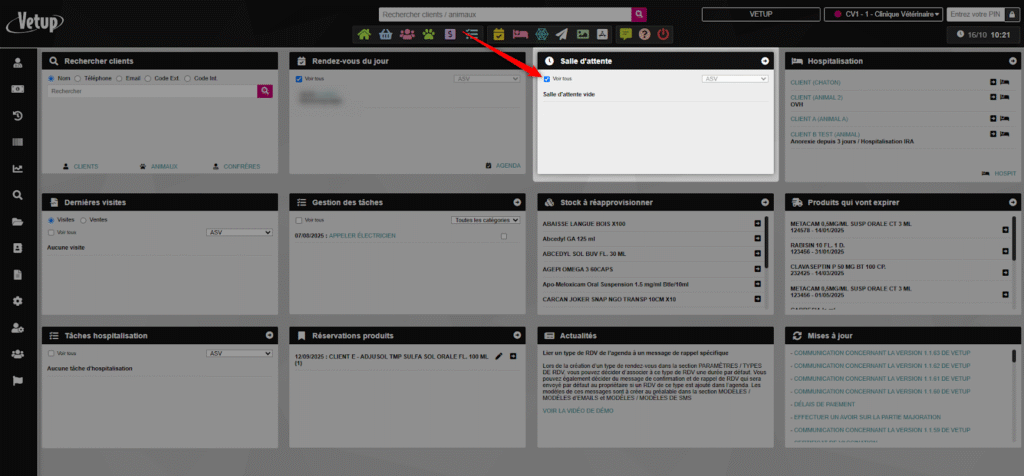This screenshot has height=476, width=1024.
Task: Click the settings gear in left sidebar
Action: pos(18,301)
